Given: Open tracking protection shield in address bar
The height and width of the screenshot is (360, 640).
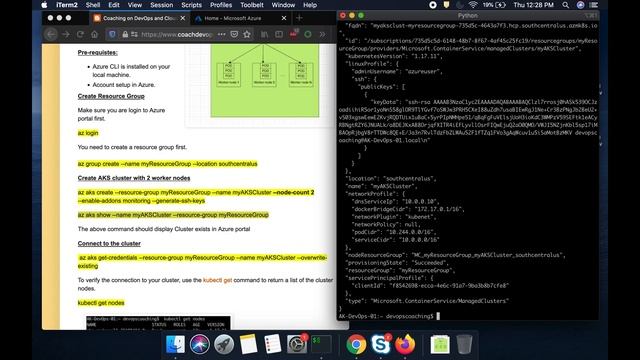Looking at the screenshot, I should (x=112, y=34).
